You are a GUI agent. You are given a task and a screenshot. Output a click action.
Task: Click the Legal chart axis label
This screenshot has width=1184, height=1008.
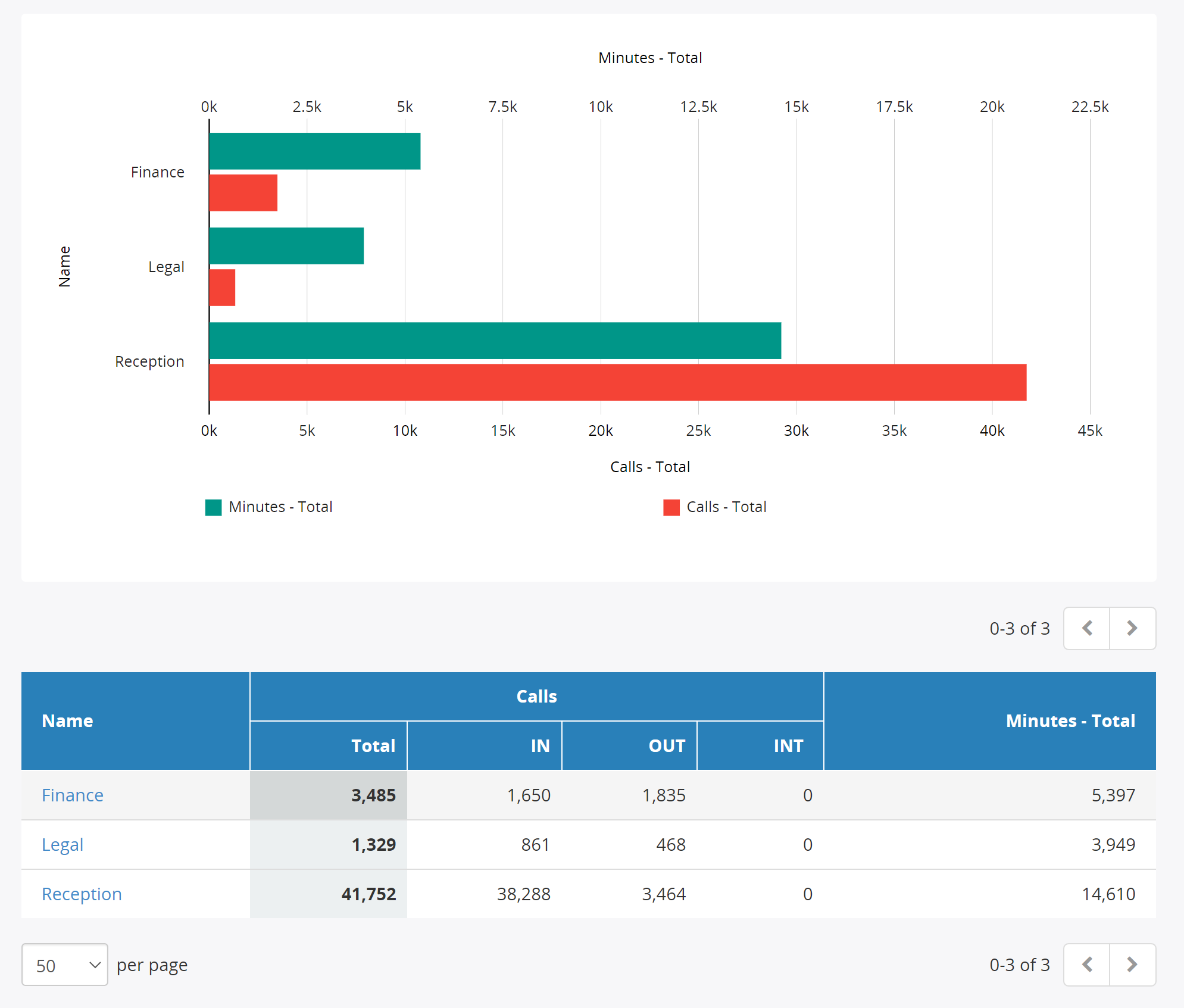coord(166,267)
